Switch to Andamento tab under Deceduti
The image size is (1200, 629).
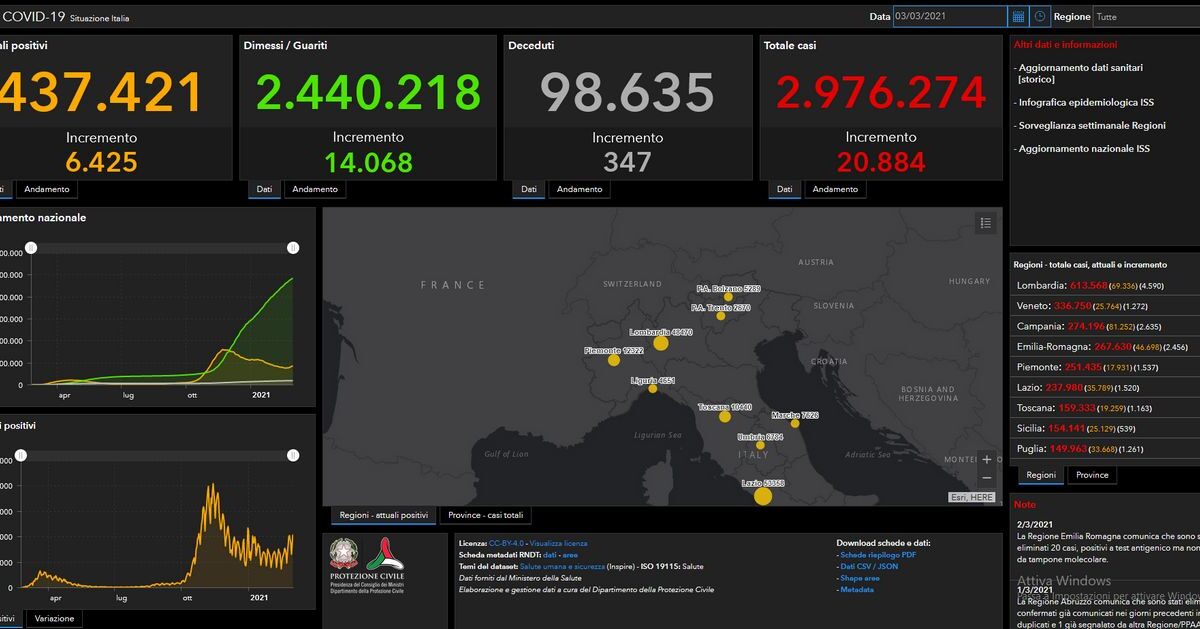580,189
